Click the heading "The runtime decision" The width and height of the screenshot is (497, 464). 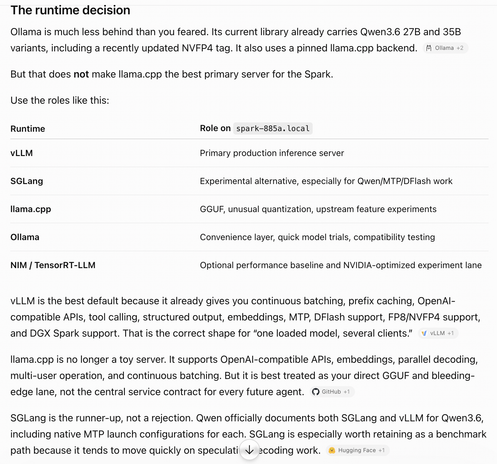(x=70, y=10)
